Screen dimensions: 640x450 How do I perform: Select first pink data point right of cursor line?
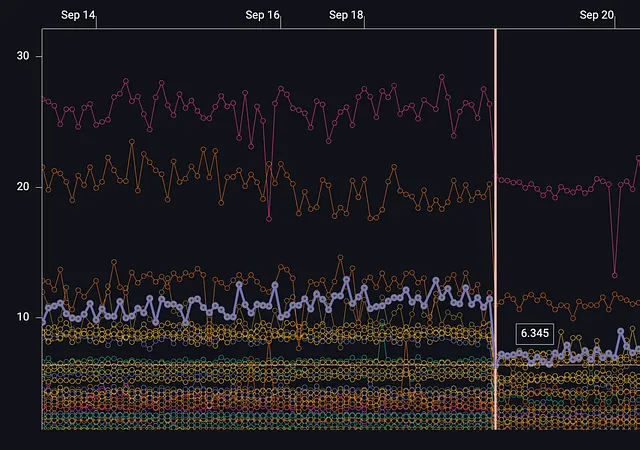tap(502, 180)
